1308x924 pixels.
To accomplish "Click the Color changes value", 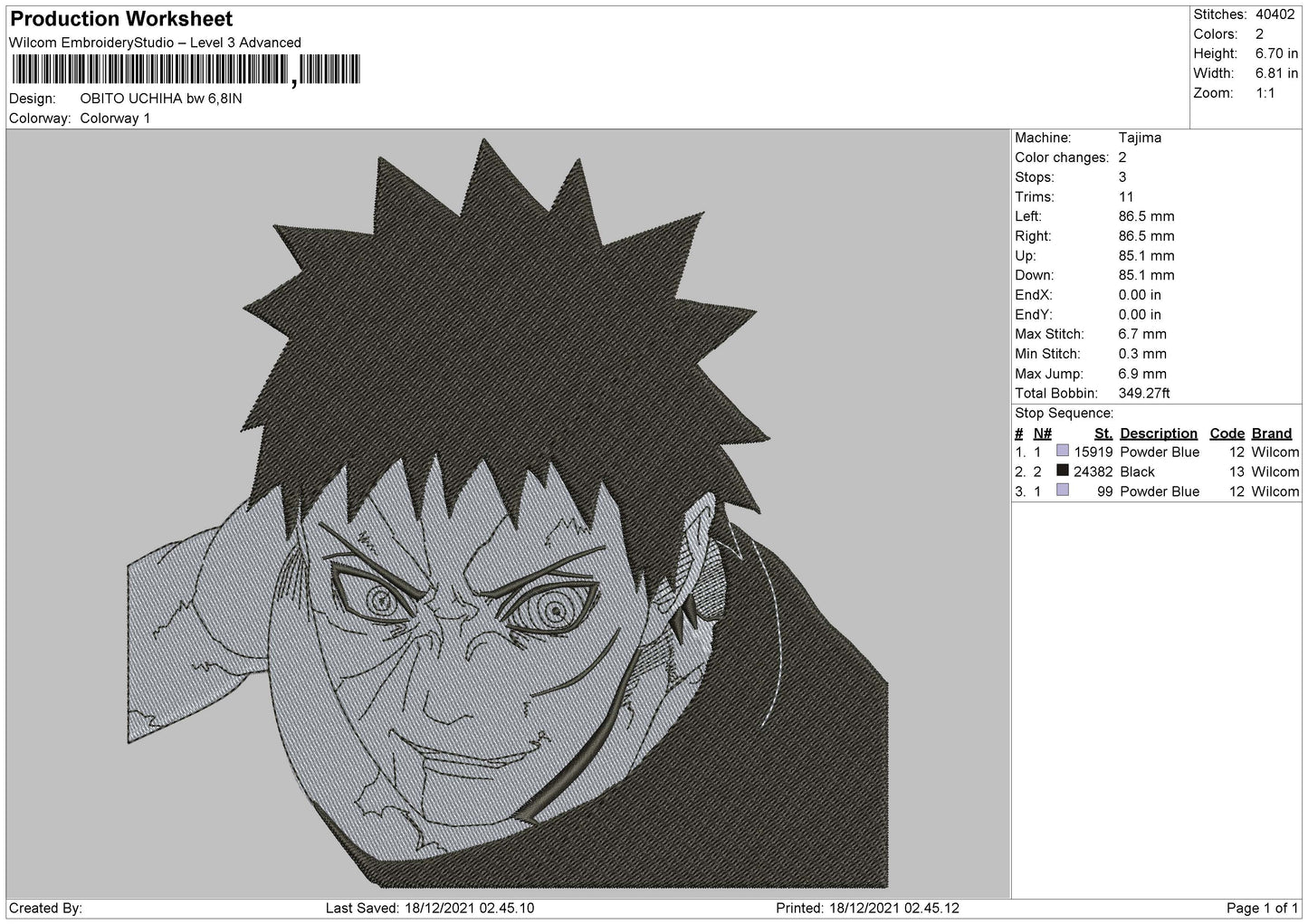I will pos(1122,157).
